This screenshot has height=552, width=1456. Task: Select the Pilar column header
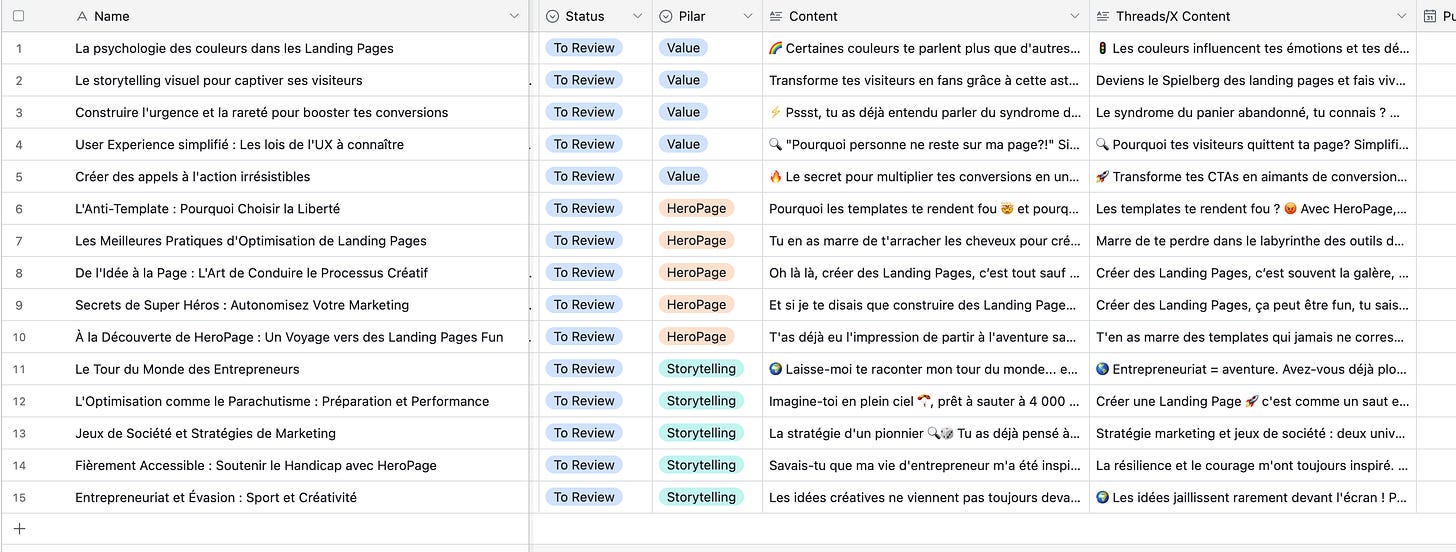click(707, 16)
